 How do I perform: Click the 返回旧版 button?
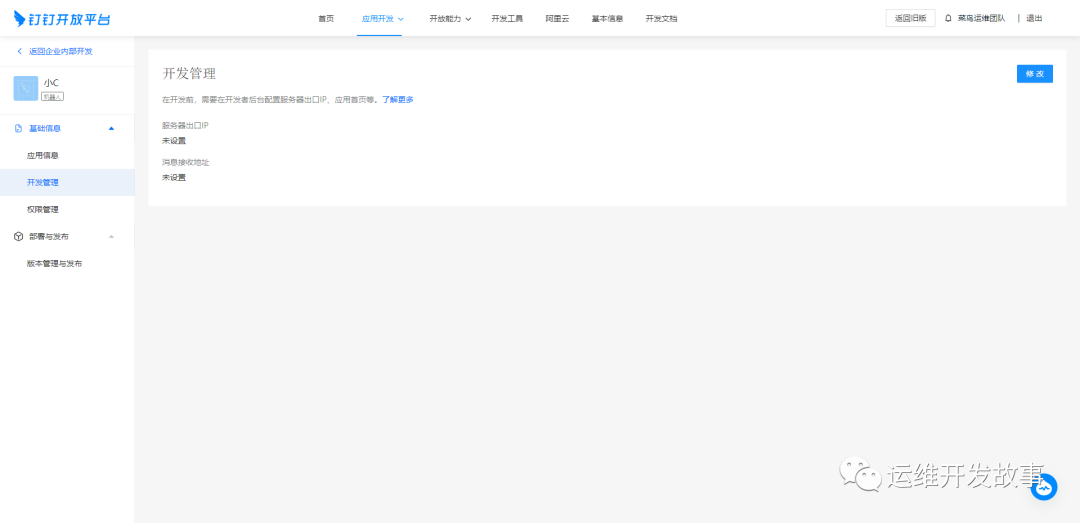click(910, 18)
